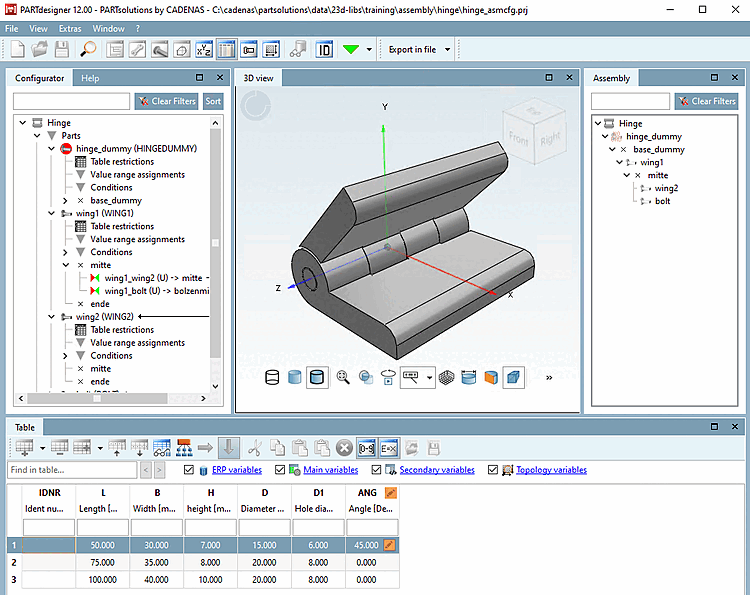Click Clear Filters in the Assembly panel
The height and width of the screenshot is (595, 750).
[x=706, y=101]
